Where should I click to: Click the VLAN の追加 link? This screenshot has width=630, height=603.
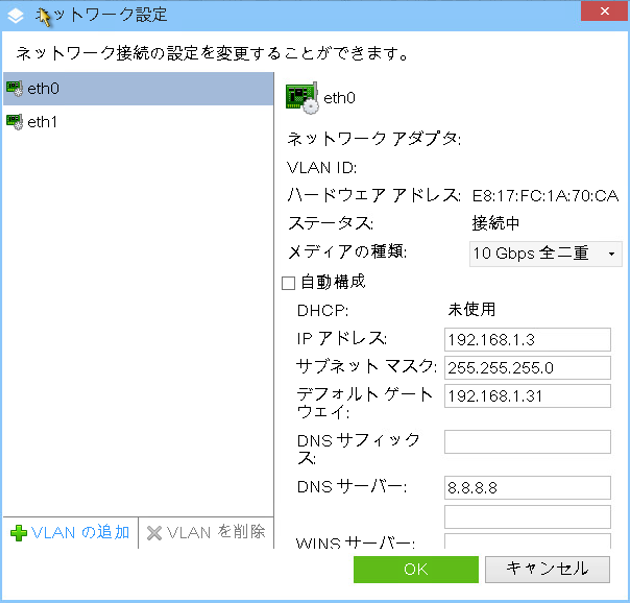pos(80,532)
